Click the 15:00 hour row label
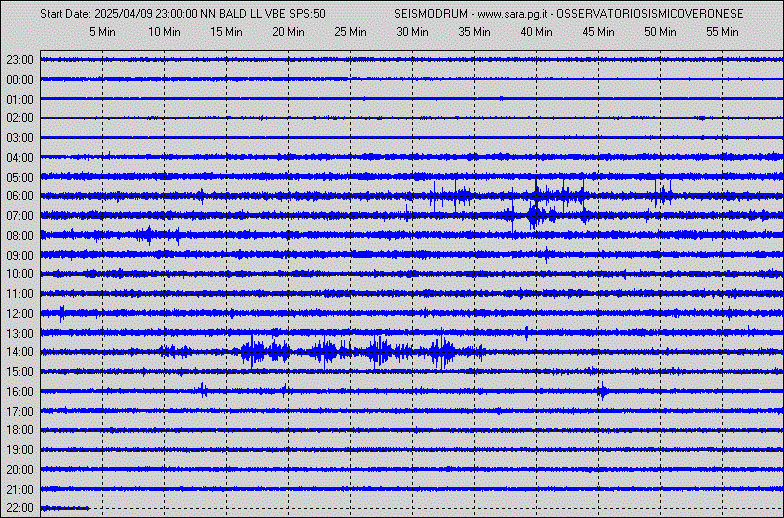The image size is (784, 518). [x=20, y=372]
